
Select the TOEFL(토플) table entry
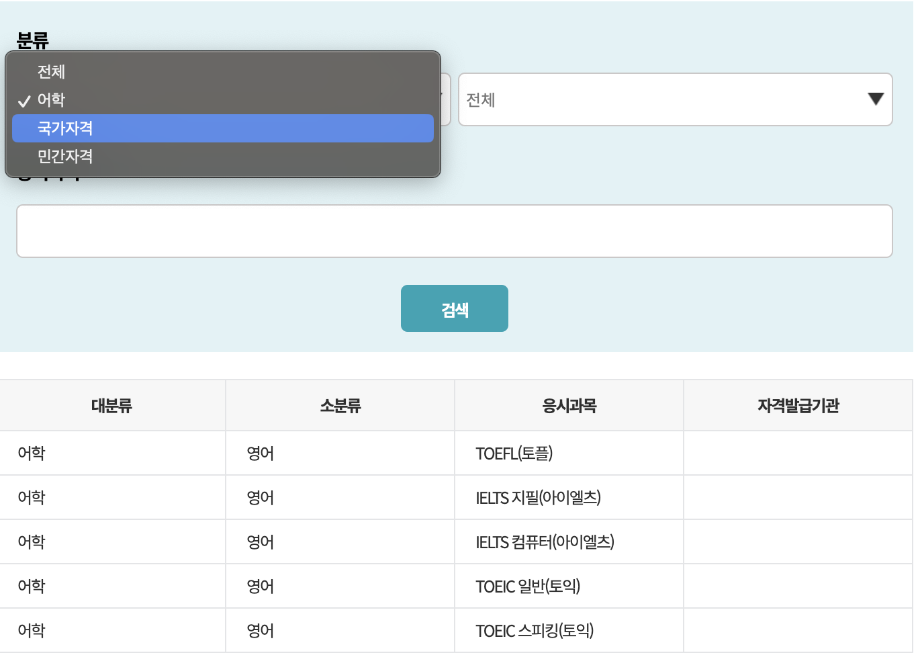pyautogui.click(x=514, y=454)
